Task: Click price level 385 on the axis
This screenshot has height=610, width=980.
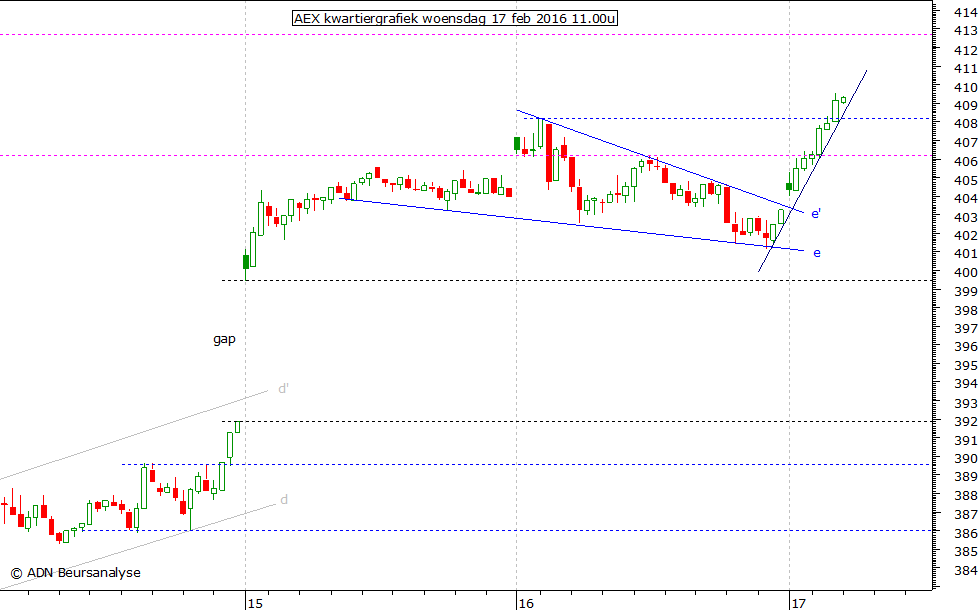Action: click(x=966, y=551)
